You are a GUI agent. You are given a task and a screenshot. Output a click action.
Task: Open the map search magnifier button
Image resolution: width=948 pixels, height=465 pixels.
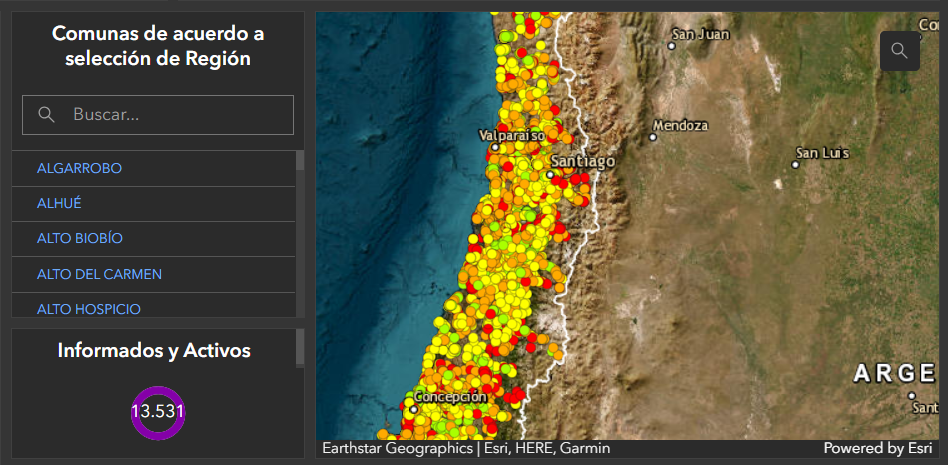tap(899, 51)
